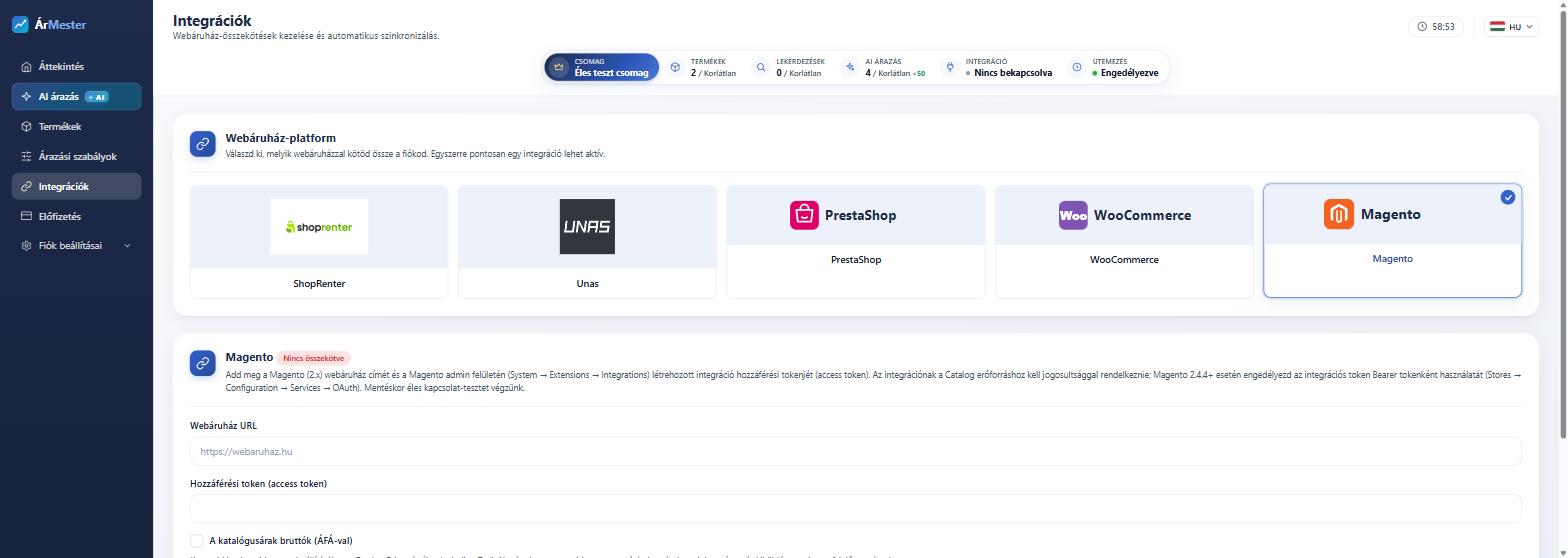The image size is (1568, 558).
Task: Click the Webáruház-platform section title
Action: tap(281, 138)
